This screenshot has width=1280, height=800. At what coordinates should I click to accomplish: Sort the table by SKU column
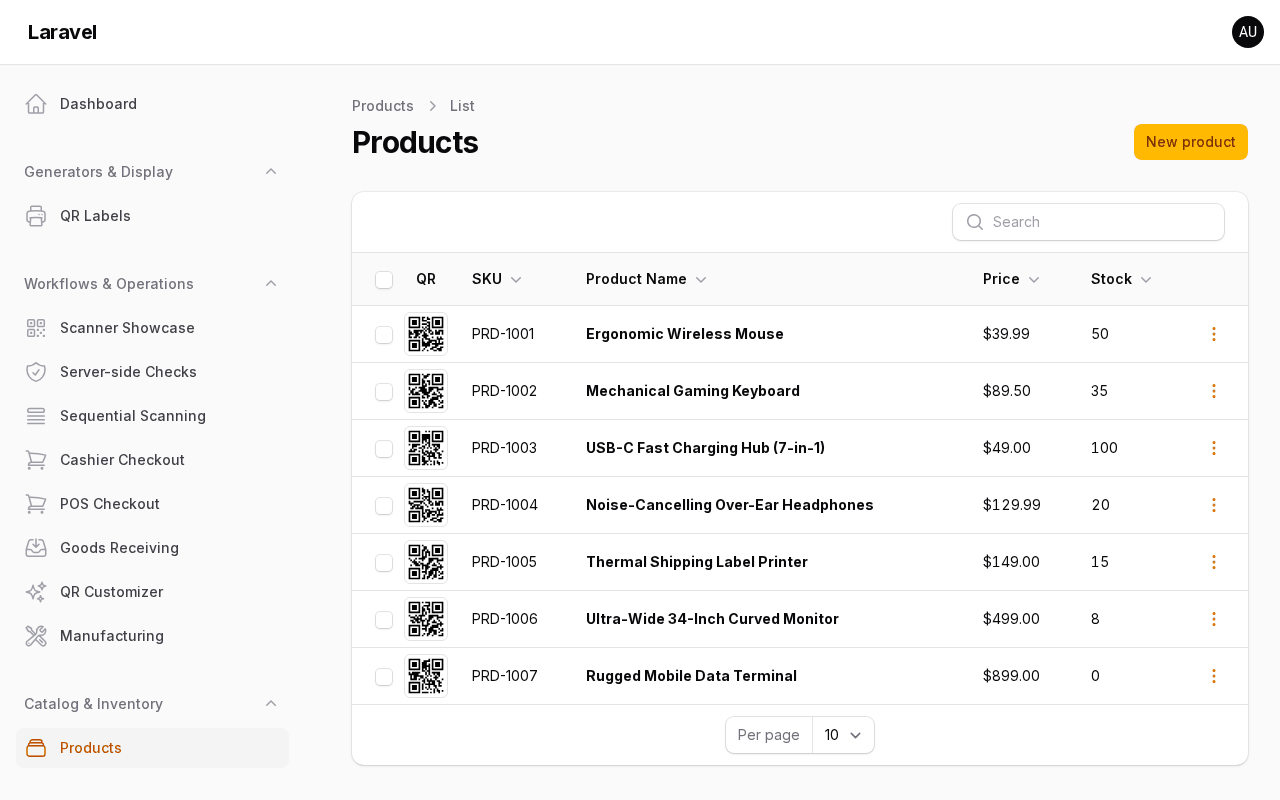click(x=497, y=279)
